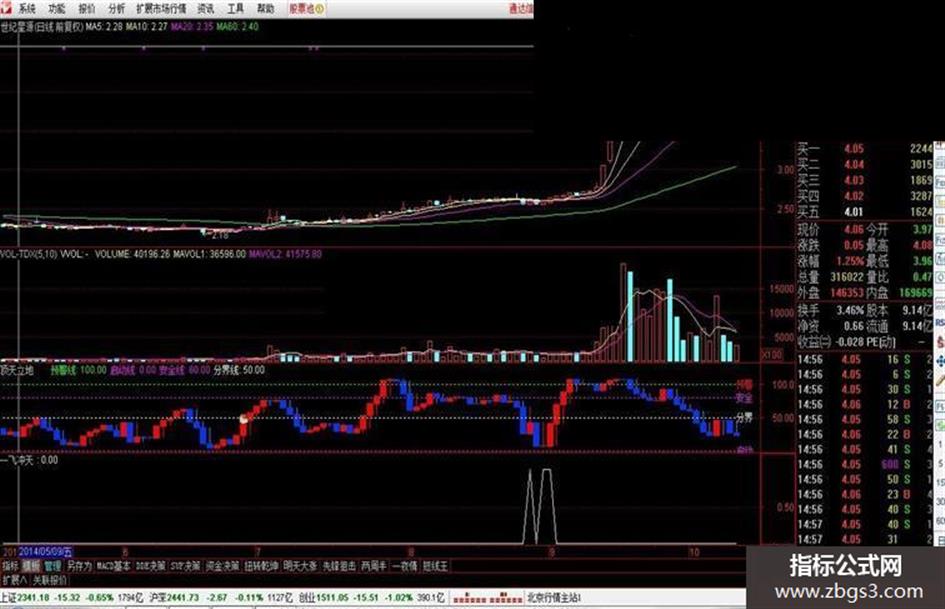Image resolution: width=945 pixels, height=609 pixels.
Task: Open the 扩展市场行情 menu
Action: point(161,8)
